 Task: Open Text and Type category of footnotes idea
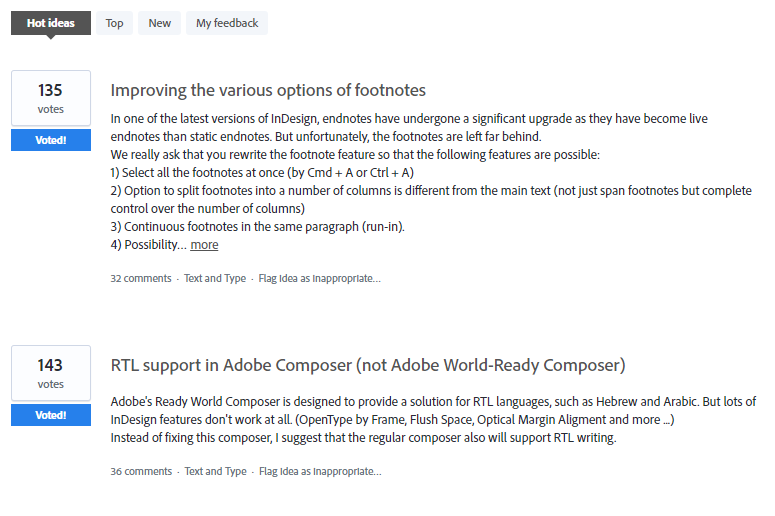coord(215,279)
